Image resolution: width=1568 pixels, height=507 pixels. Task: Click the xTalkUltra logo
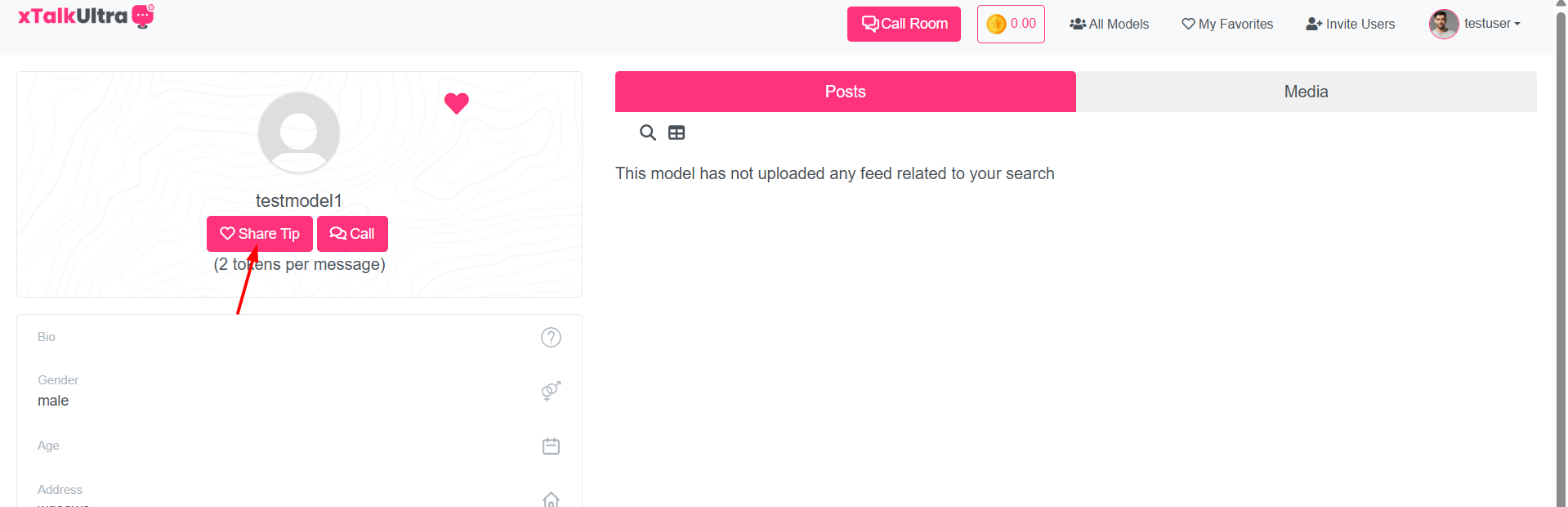click(x=86, y=16)
